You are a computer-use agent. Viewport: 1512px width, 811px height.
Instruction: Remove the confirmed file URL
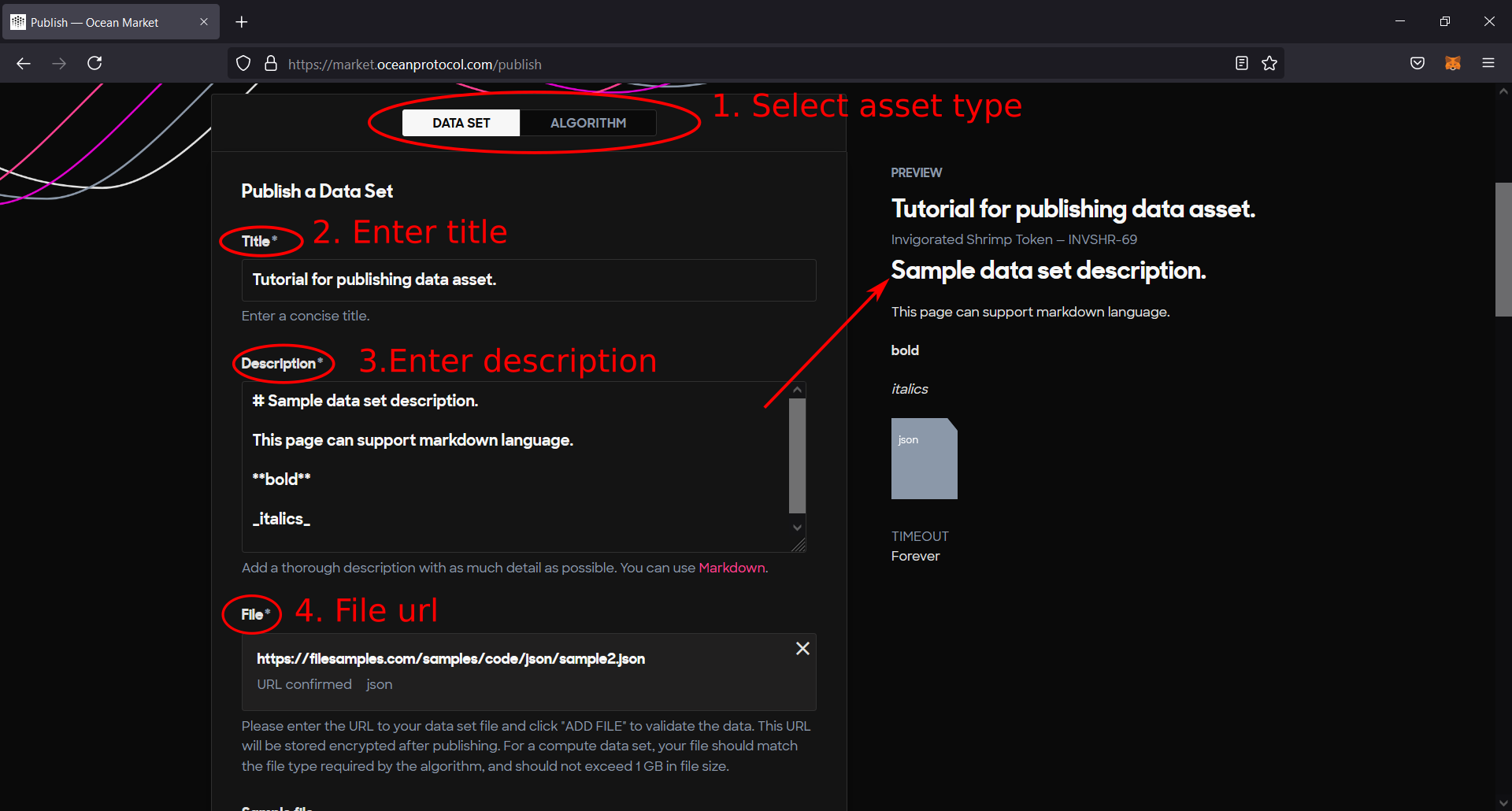pyautogui.click(x=802, y=648)
